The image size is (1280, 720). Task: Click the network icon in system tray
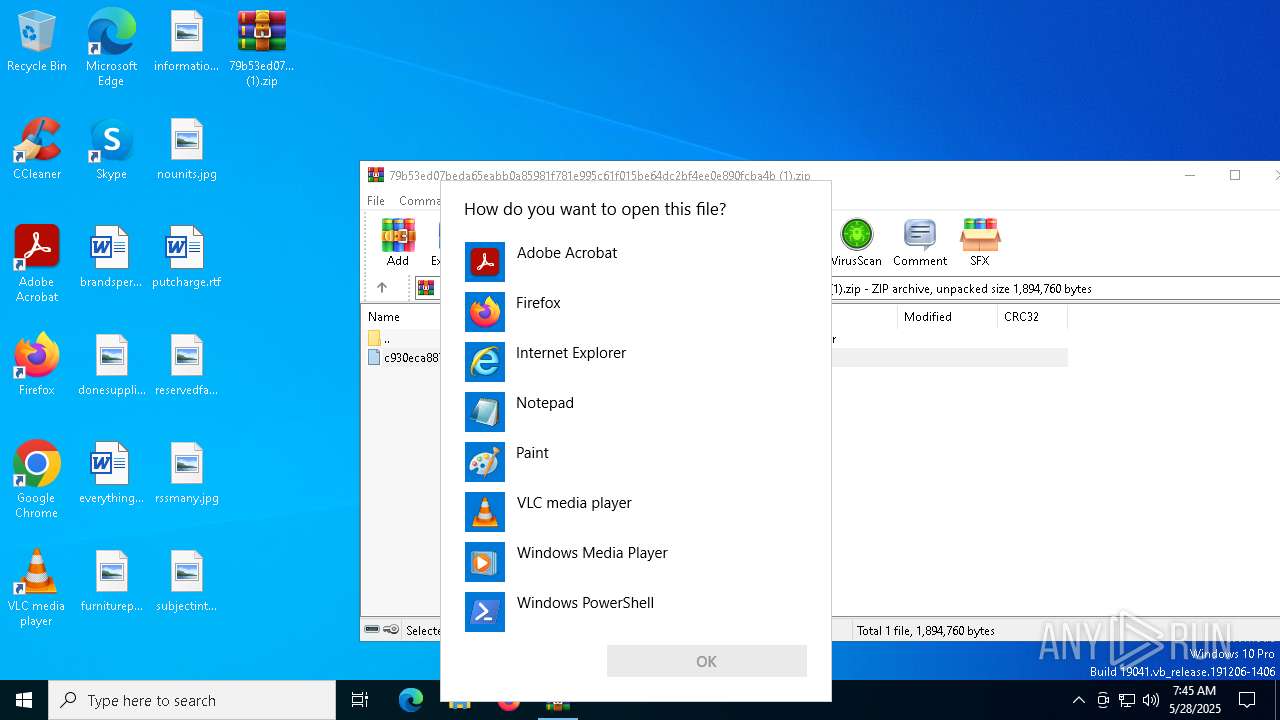(1127, 700)
